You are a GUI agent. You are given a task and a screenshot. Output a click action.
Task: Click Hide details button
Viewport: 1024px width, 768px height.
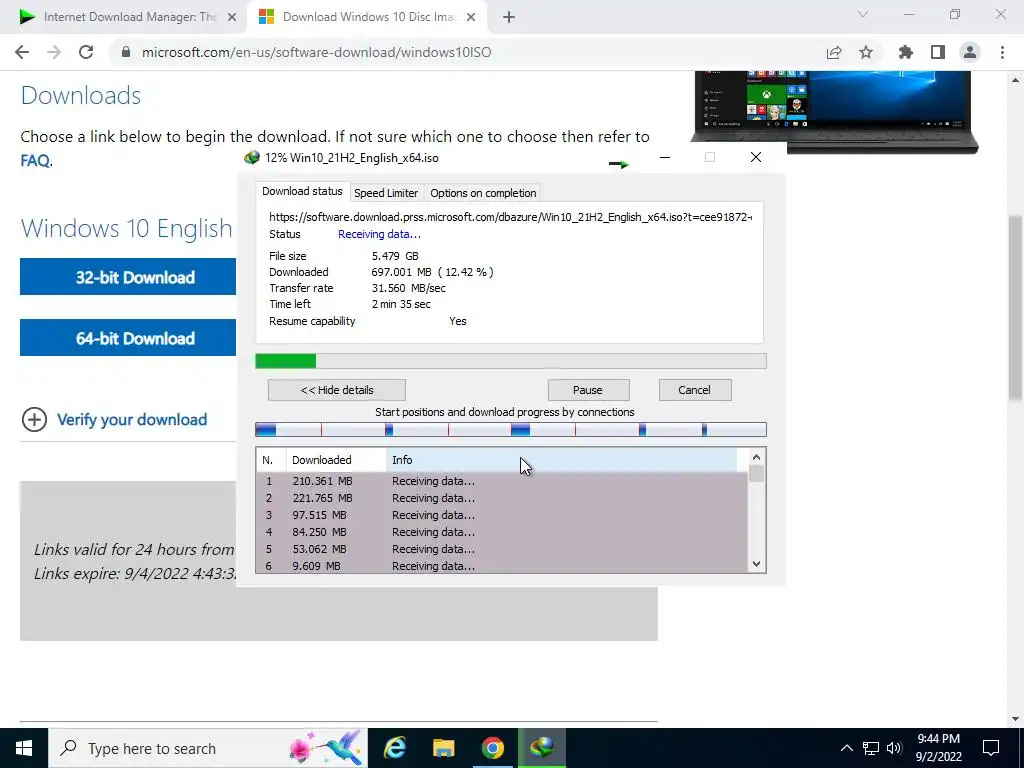point(337,390)
